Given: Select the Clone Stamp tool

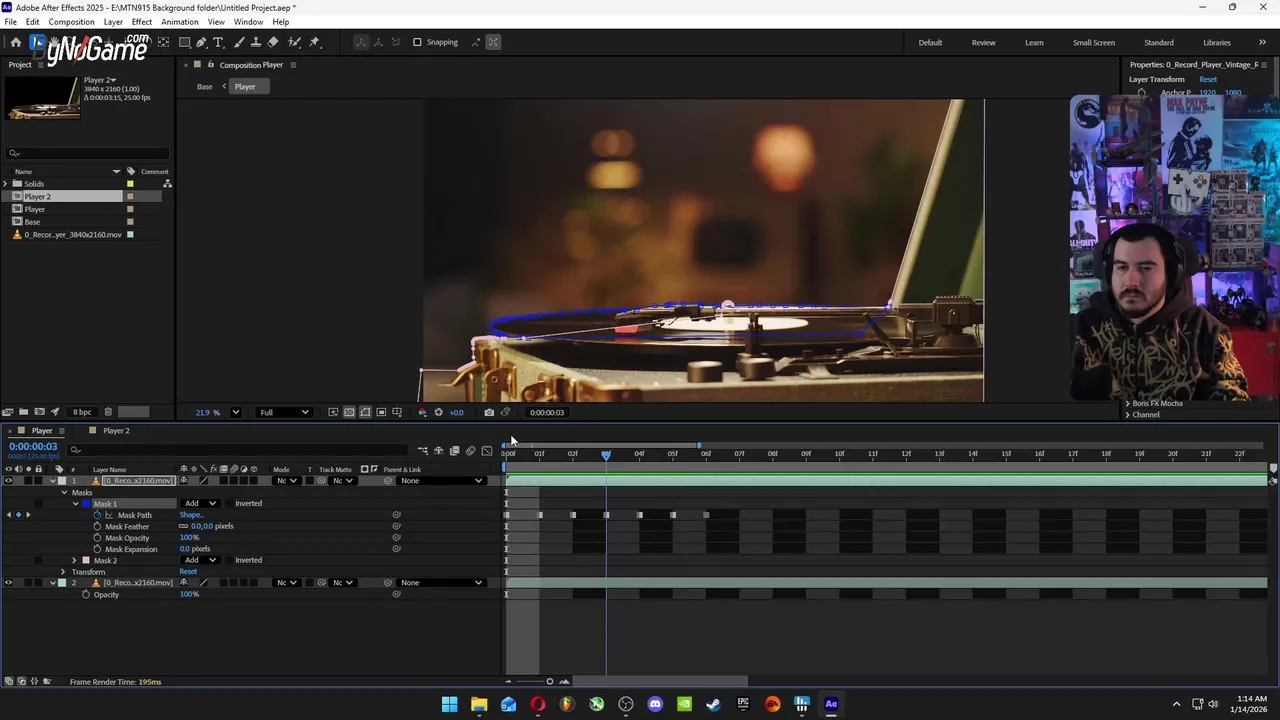Looking at the screenshot, I should point(256,42).
